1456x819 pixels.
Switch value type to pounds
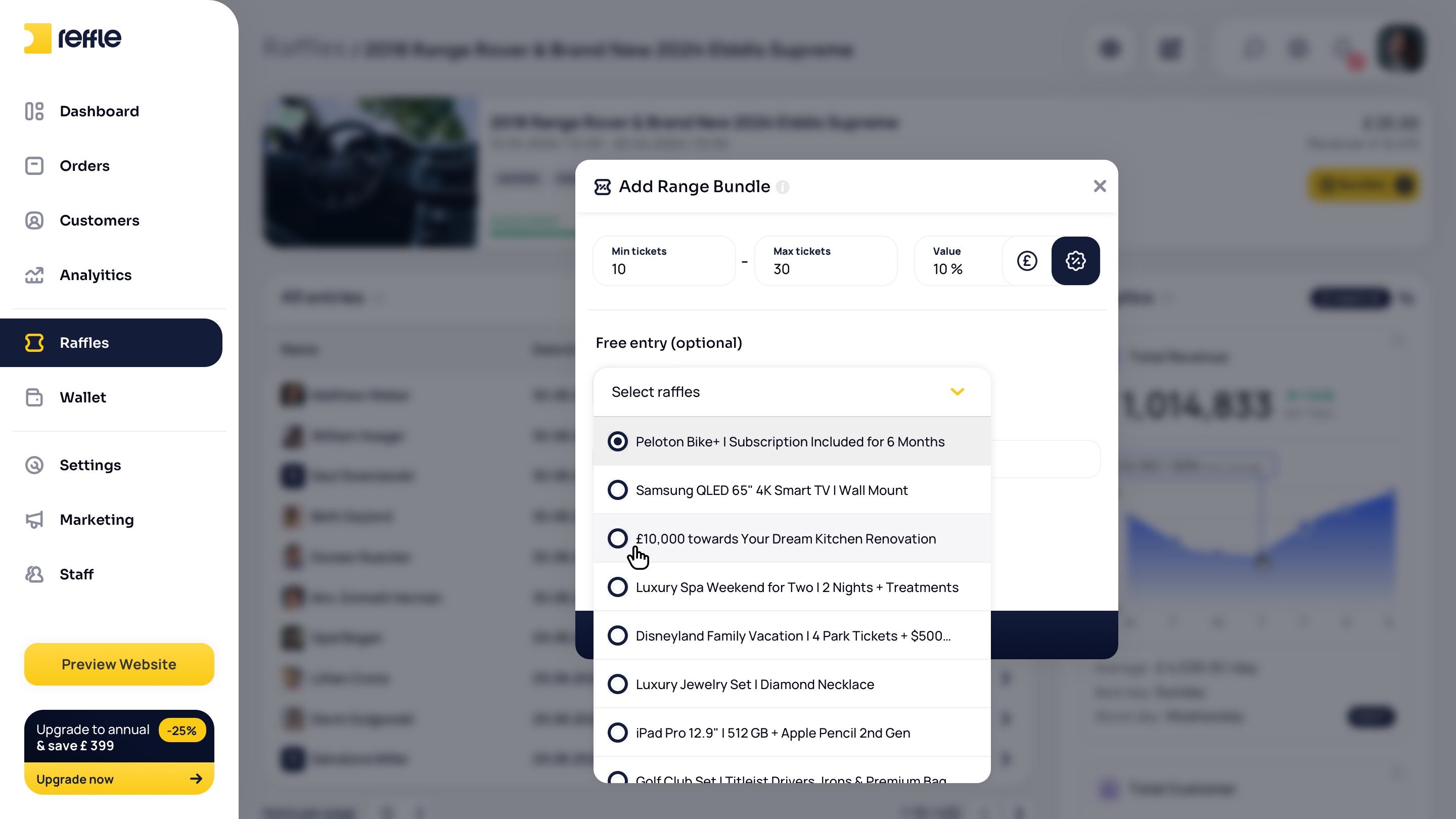tap(1027, 260)
